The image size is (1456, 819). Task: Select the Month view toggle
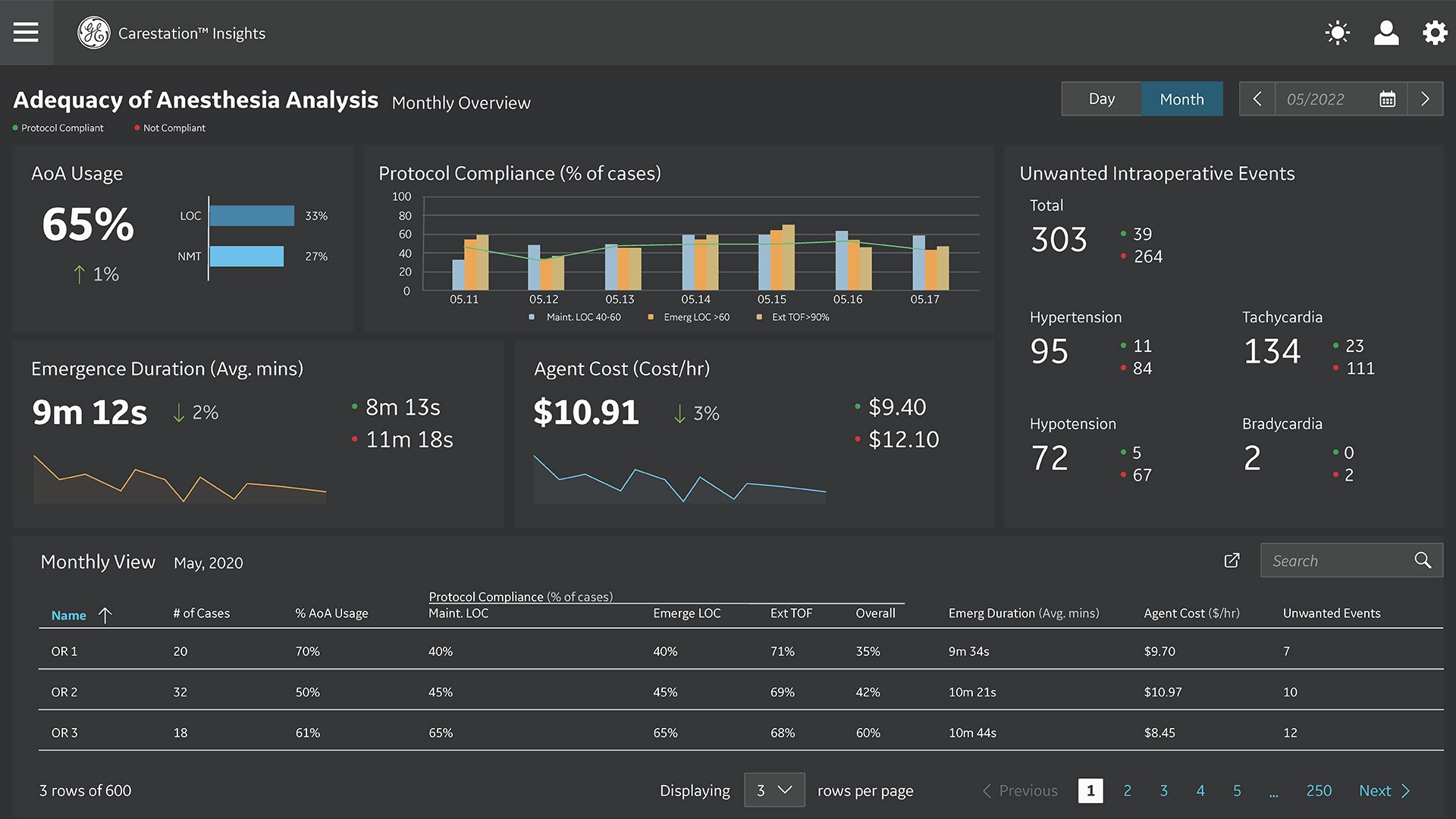click(x=1181, y=99)
